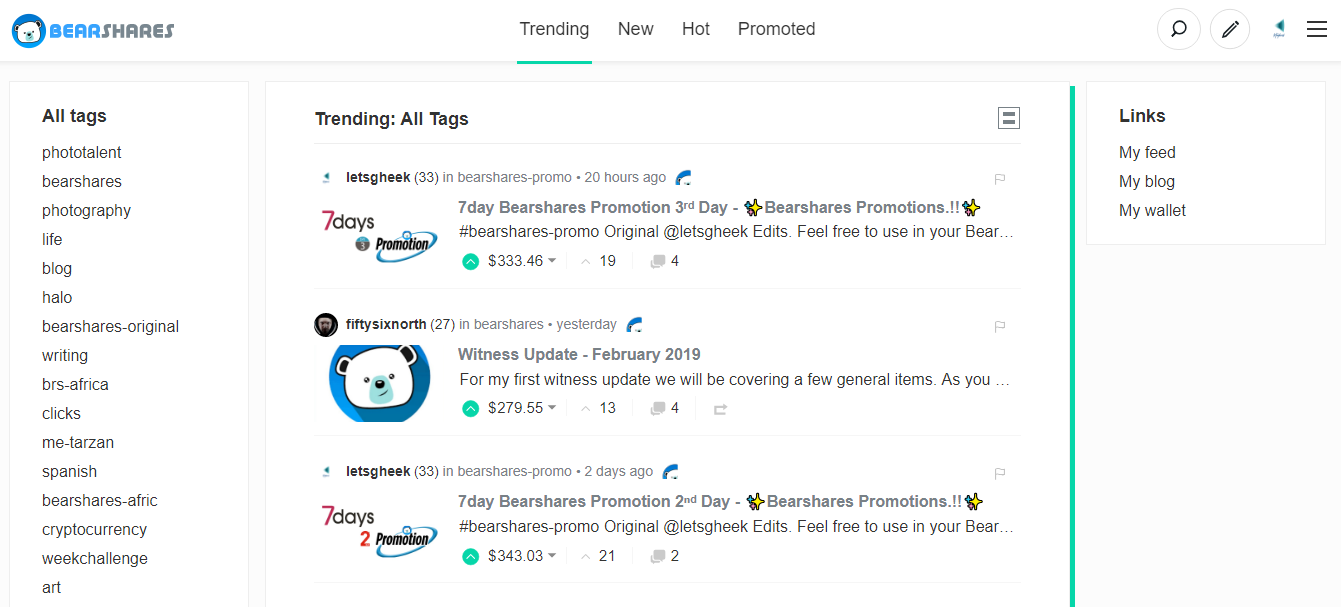This screenshot has height=607, width=1341.
Task: Flag the 7day Promotion 3rd Day post
Action: 999,178
